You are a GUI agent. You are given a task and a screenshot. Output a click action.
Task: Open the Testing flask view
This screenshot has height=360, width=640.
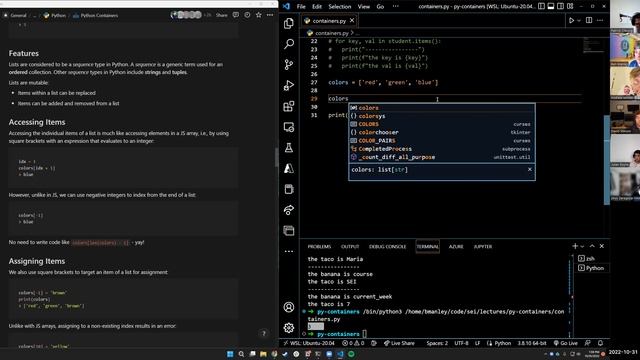(x=289, y=148)
